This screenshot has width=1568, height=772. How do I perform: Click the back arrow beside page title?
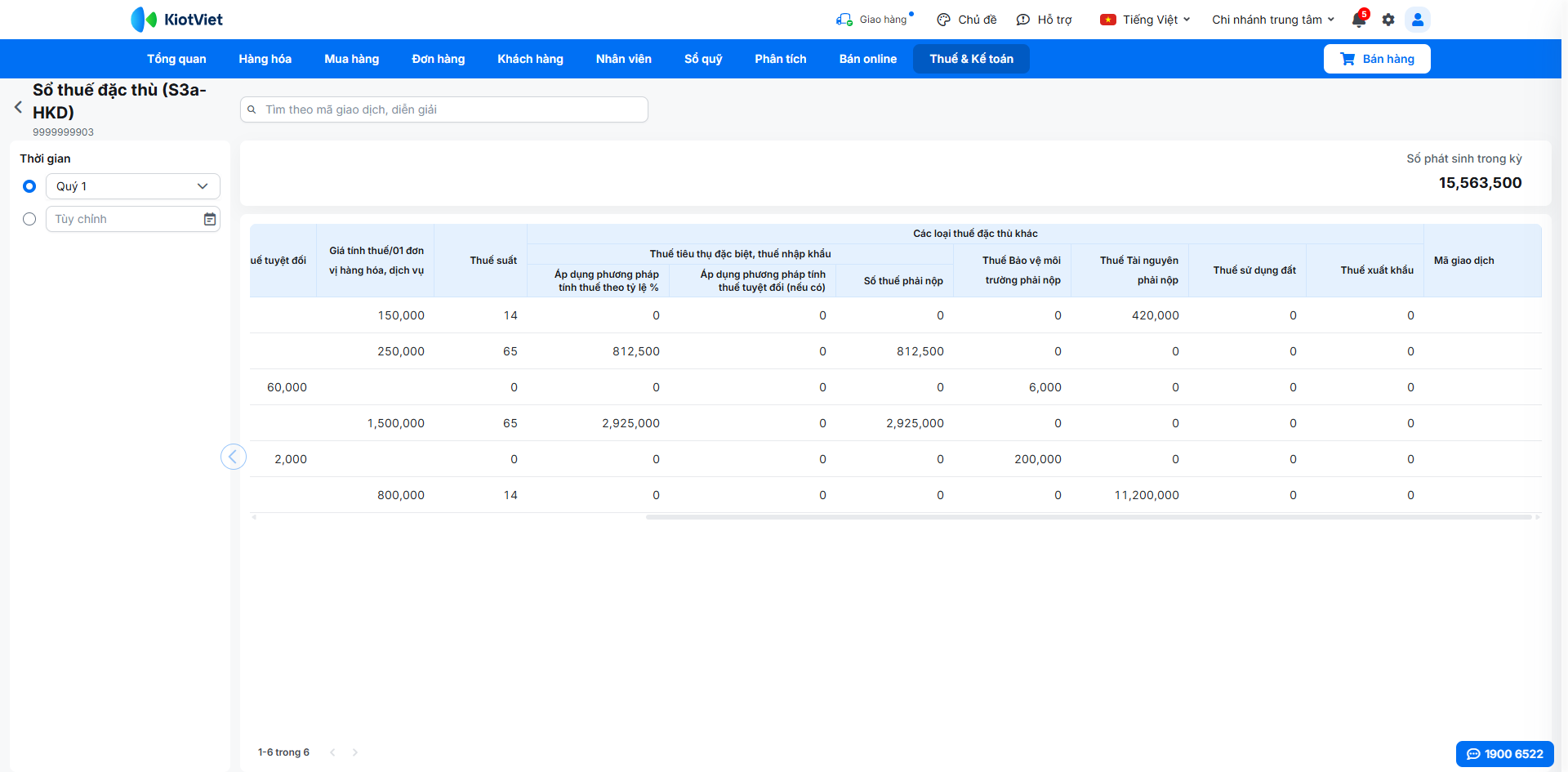18,107
